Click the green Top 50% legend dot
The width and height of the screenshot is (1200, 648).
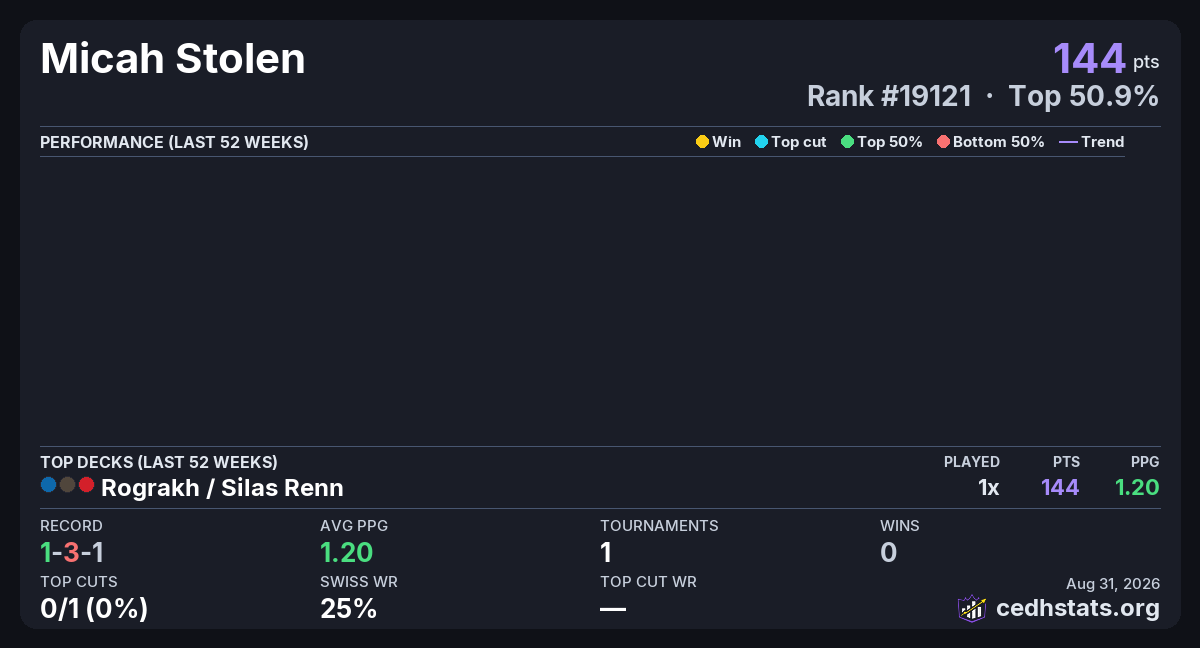(848, 142)
